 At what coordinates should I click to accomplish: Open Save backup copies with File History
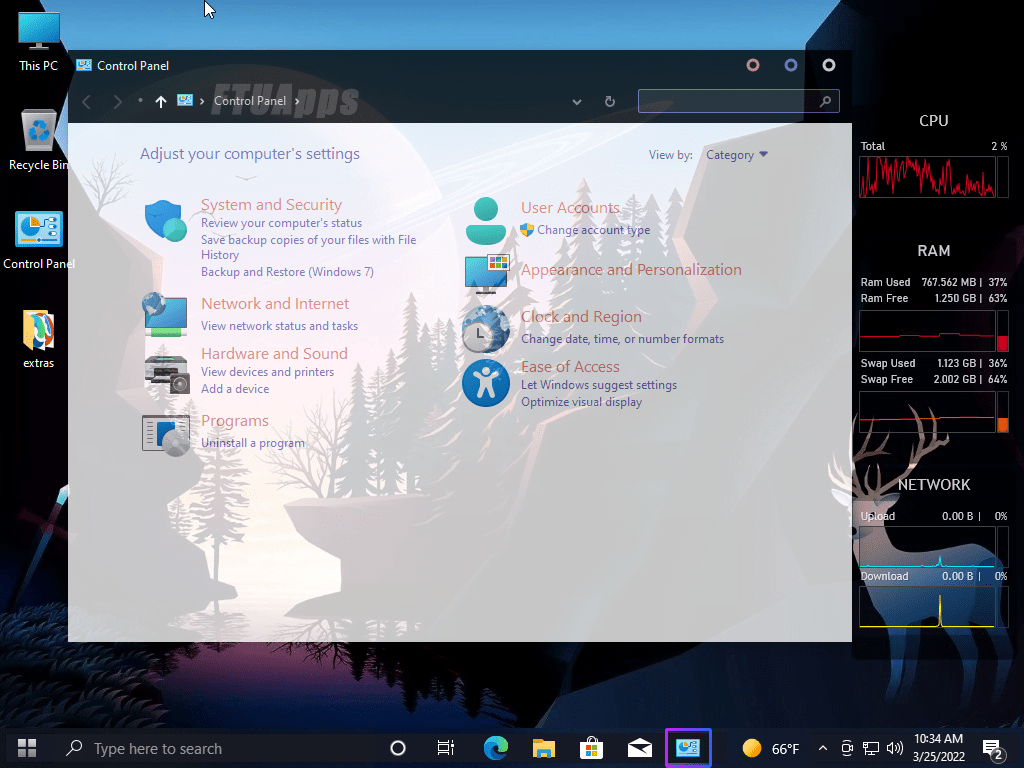click(x=308, y=247)
